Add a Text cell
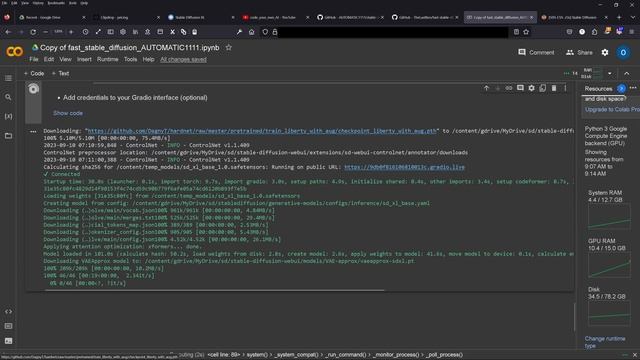Viewport: 640px width, 360px height. [x=60, y=73]
